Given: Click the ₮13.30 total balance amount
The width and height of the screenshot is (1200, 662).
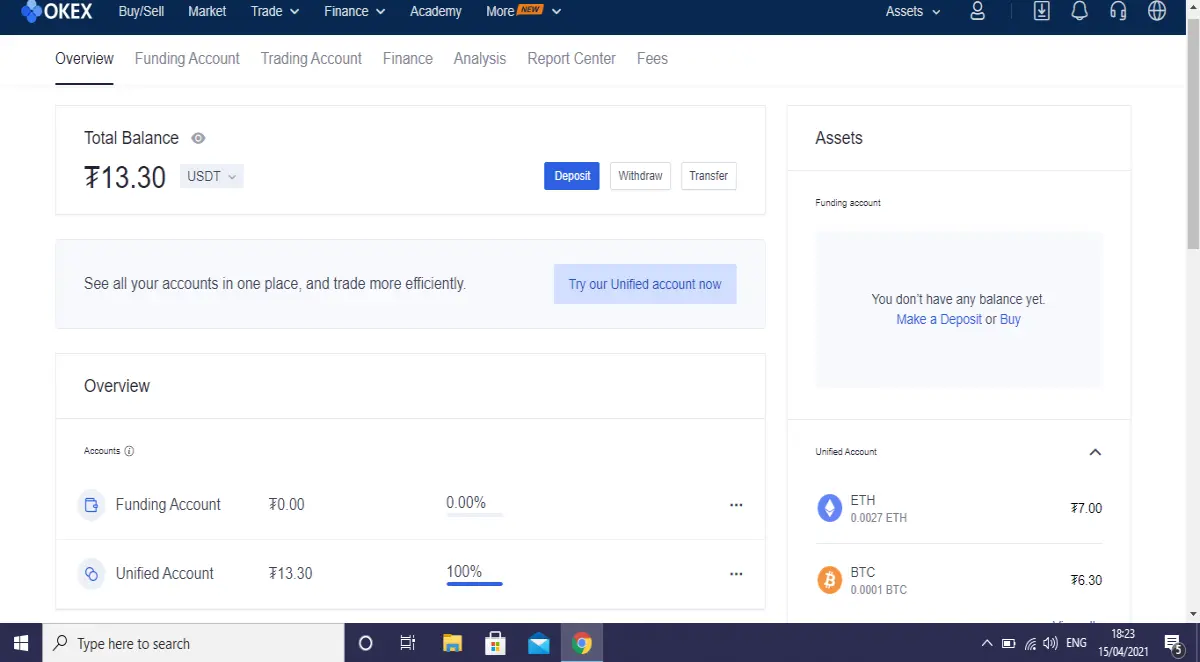Looking at the screenshot, I should (x=125, y=177).
